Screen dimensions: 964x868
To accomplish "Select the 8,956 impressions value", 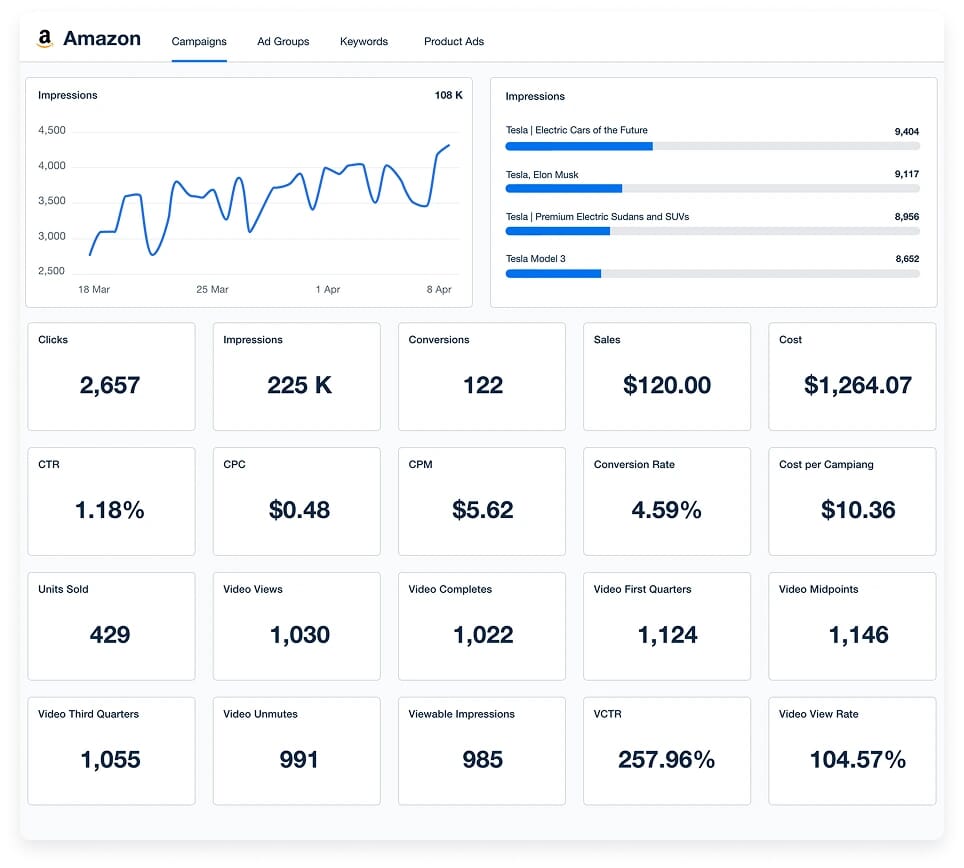I will point(906,216).
